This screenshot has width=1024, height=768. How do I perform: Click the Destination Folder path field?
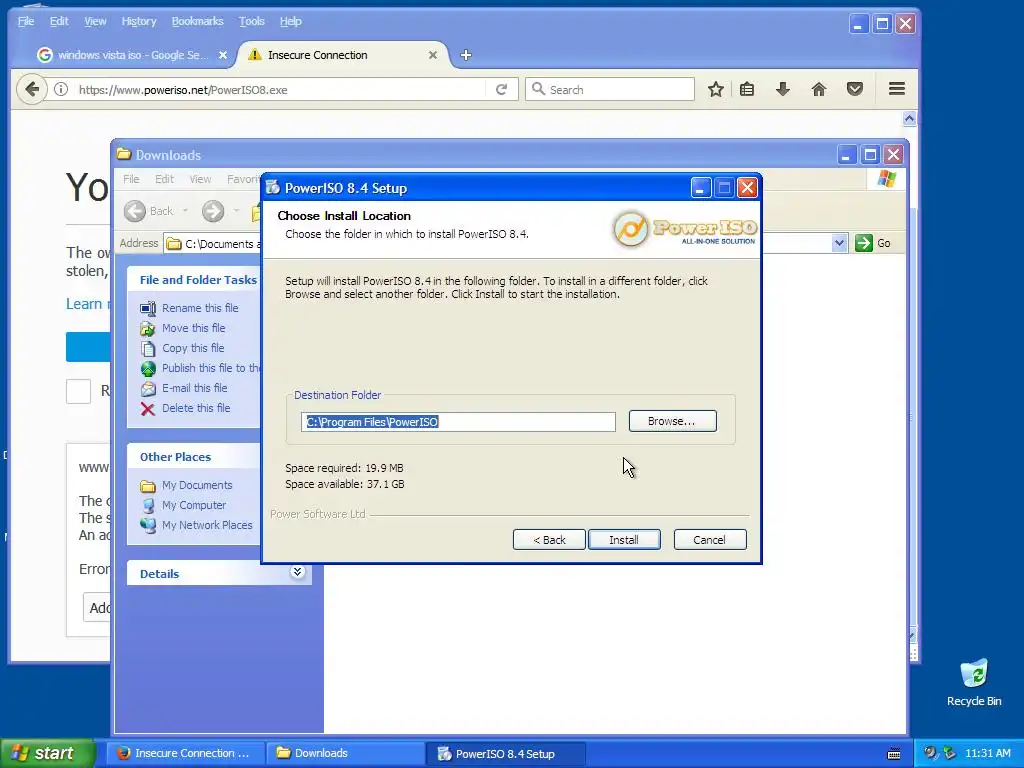pos(458,422)
